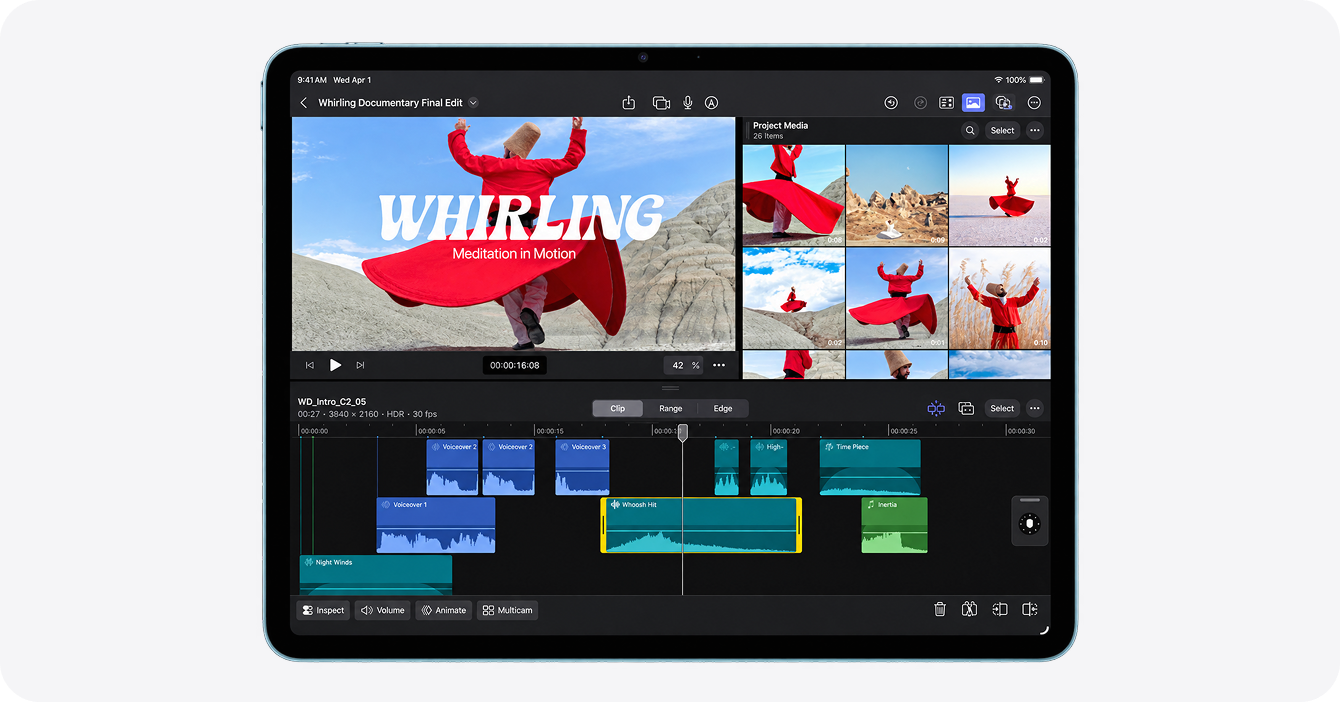Jump to previous edit in viewer
This screenshot has height=702, width=1340.
tap(310, 365)
